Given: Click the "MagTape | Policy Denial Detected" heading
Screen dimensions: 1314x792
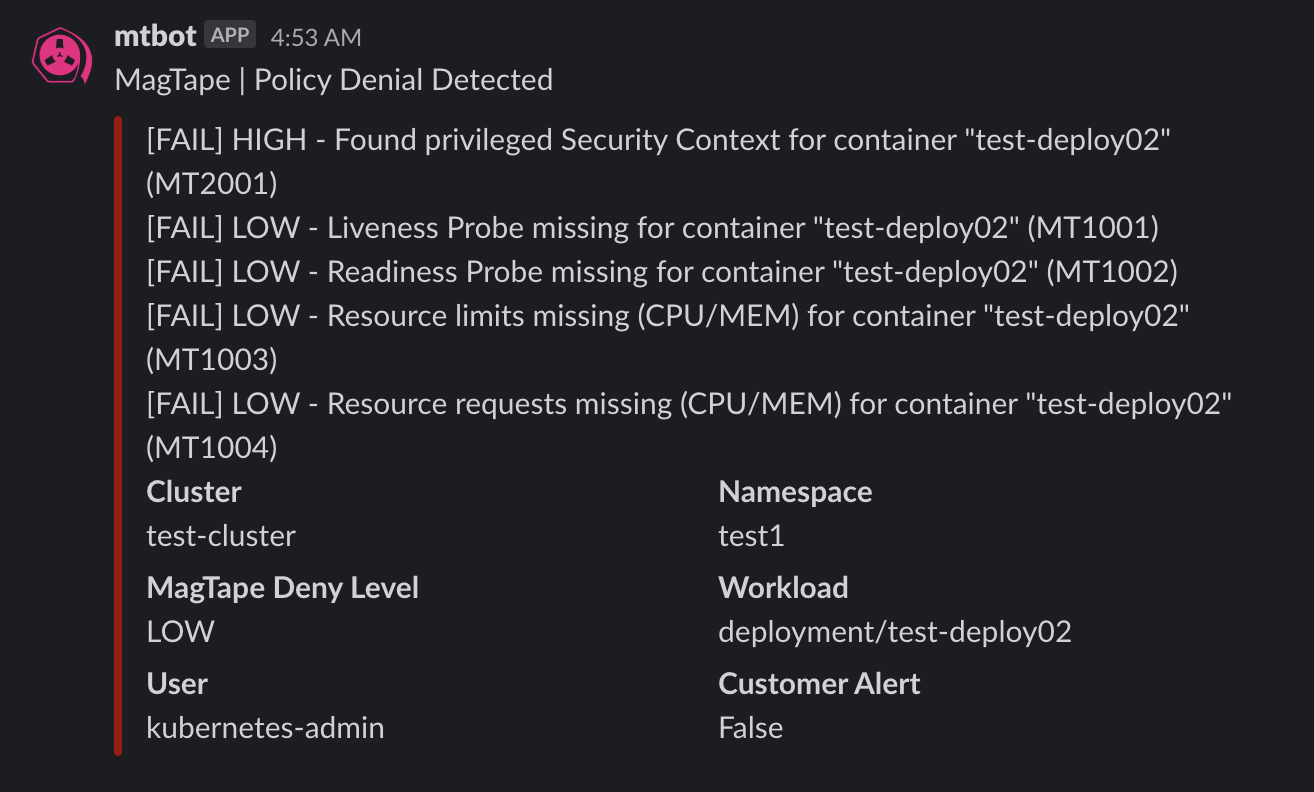Looking at the screenshot, I should tap(334, 80).
